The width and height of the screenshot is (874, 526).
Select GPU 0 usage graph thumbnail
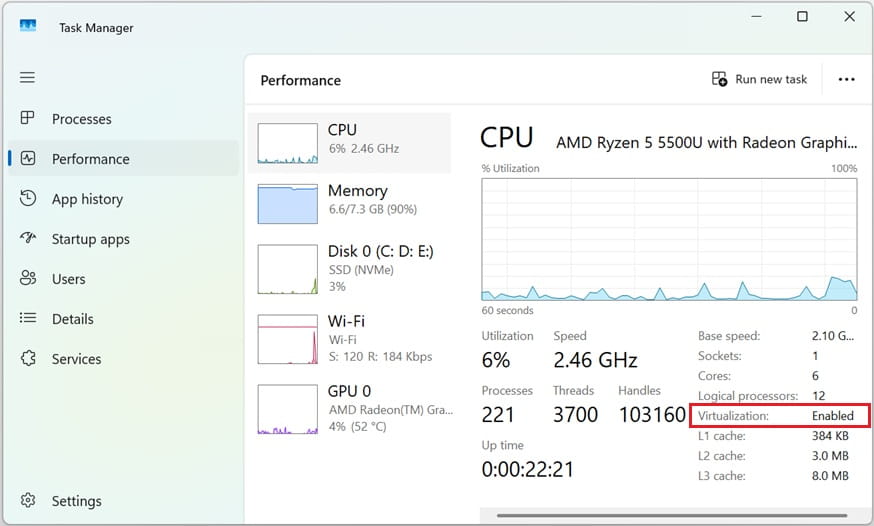(x=288, y=409)
